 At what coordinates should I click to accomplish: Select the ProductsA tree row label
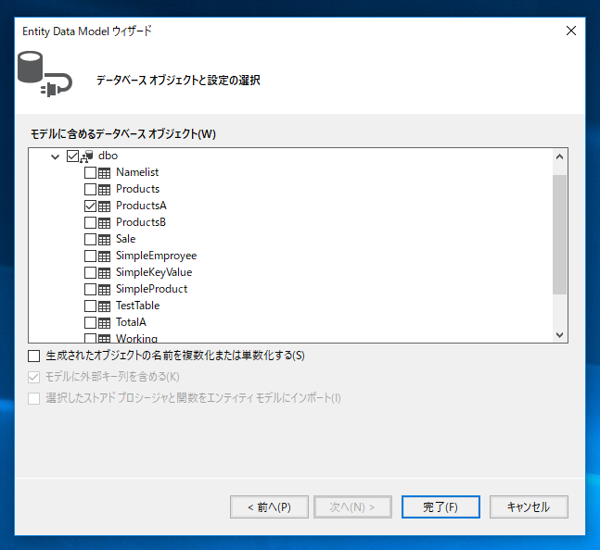tap(141, 206)
